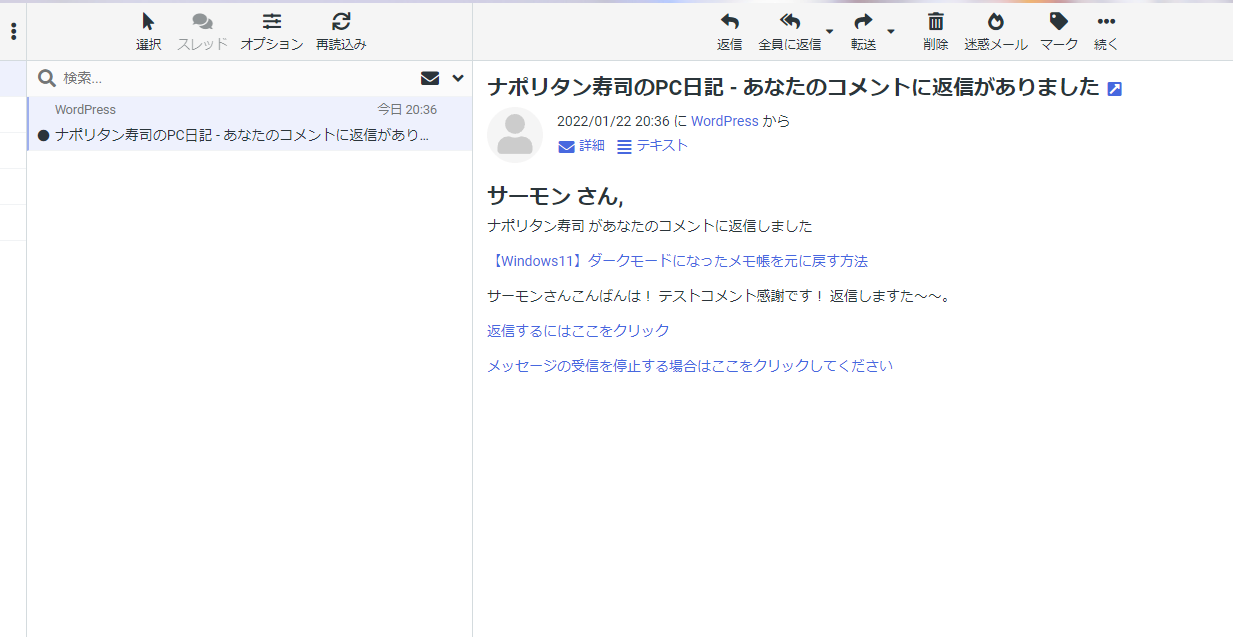
Task: Click the 返信 reply button
Action: pyautogui.click(x=730, y=32)
